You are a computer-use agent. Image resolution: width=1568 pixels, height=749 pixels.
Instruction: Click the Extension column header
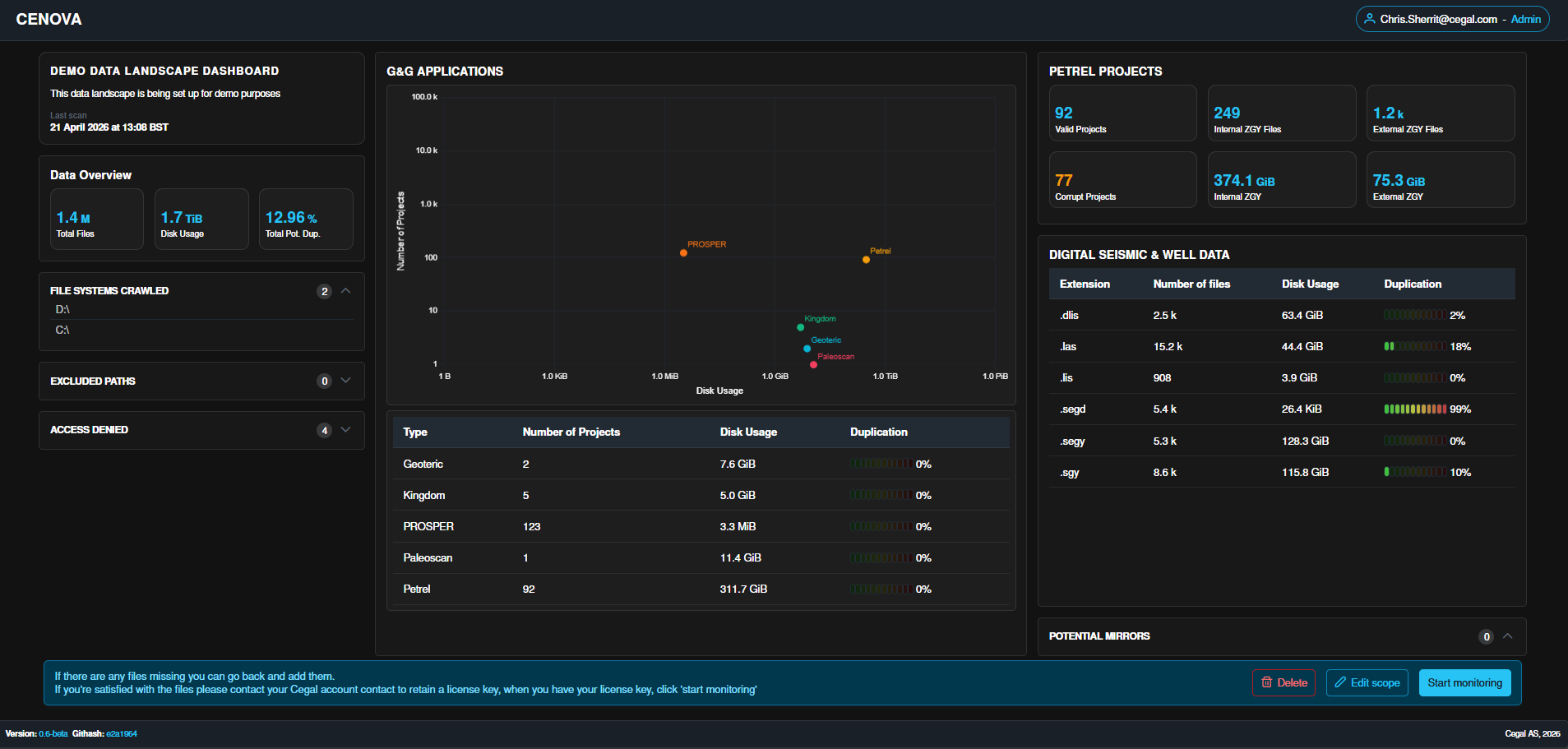[1085, 284]
